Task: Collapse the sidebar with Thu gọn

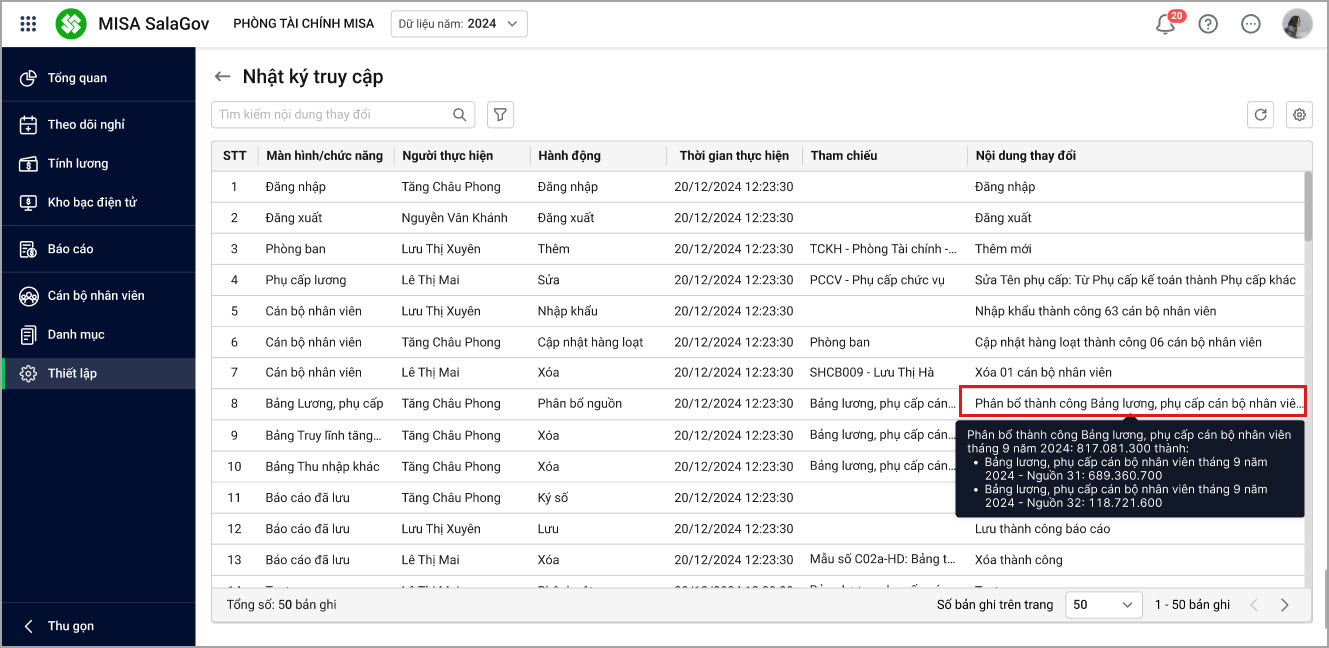Action: coord(70,626)
